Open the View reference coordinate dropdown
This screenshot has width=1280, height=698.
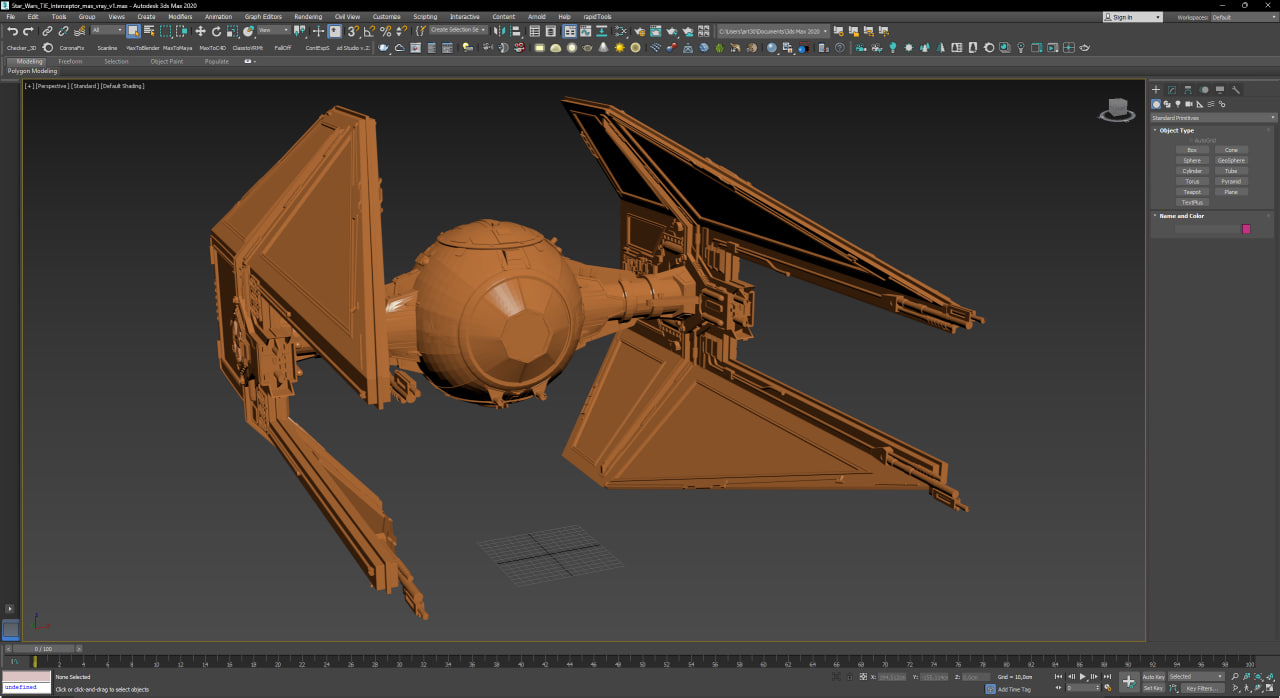tap(274, 30)
